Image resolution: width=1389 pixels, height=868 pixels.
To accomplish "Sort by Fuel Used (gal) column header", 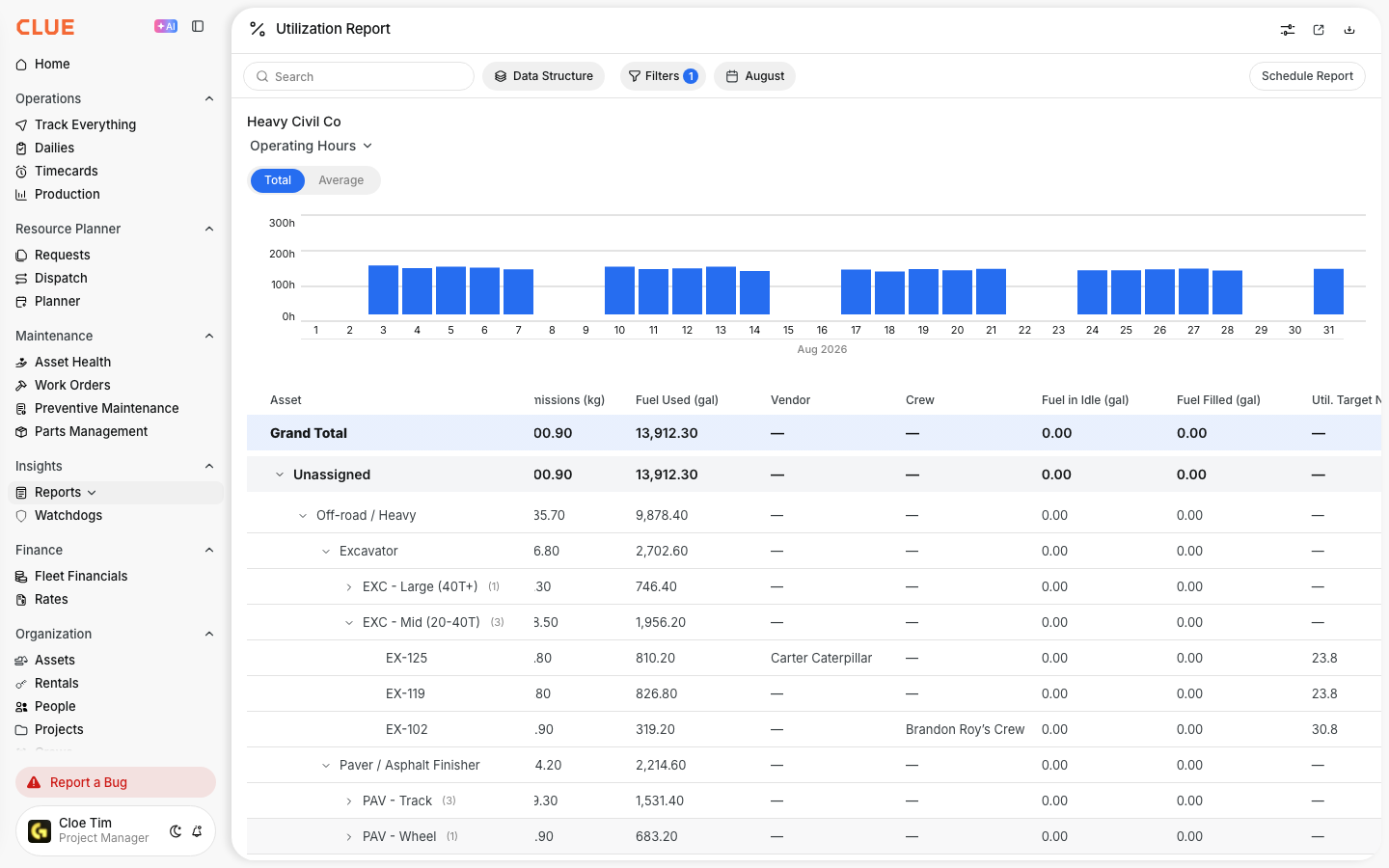I will click(x=677, y=400).
